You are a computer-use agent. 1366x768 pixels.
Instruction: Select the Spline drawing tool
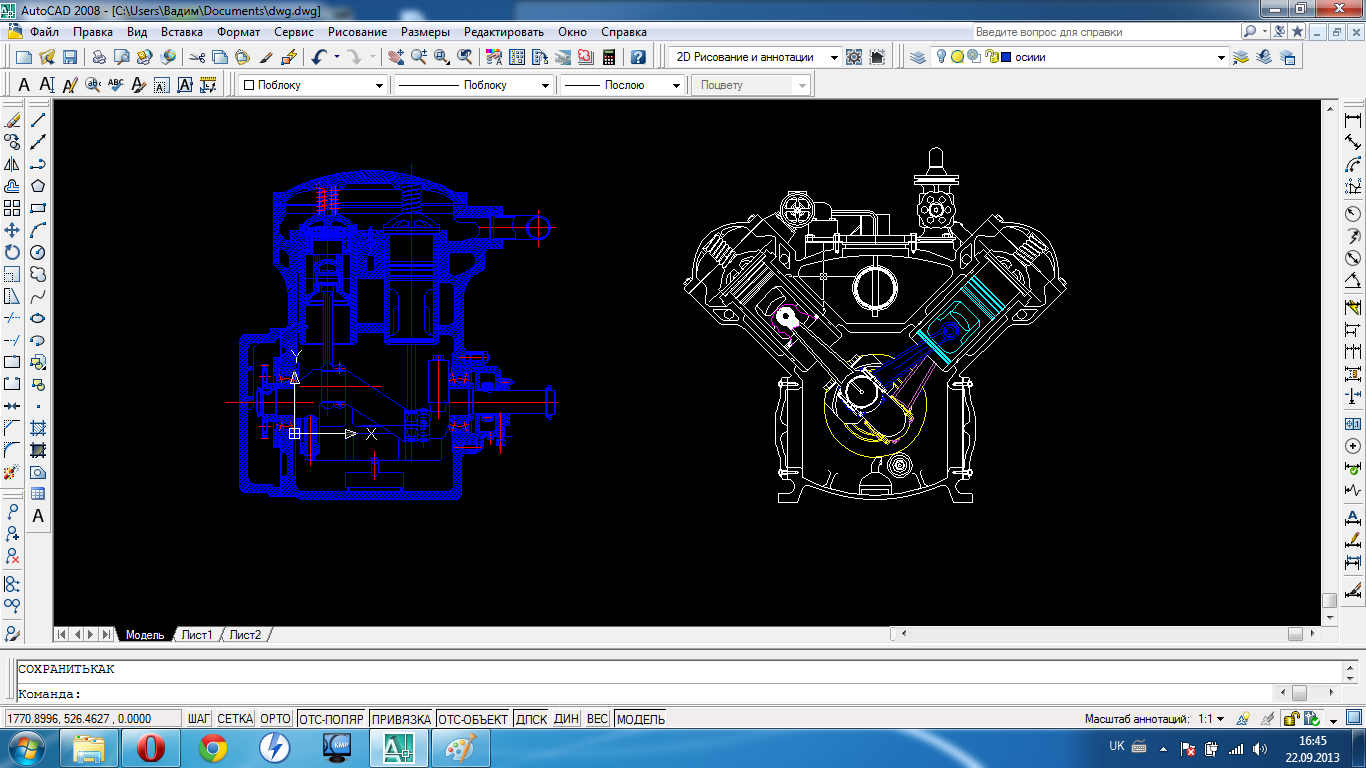38,296
